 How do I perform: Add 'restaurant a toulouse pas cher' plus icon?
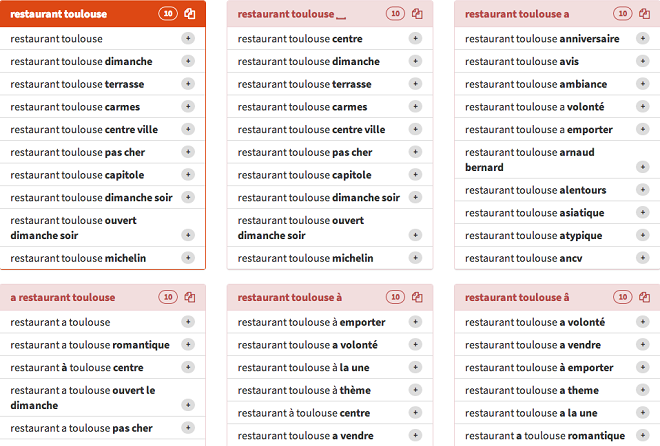(x=188, y=428)
